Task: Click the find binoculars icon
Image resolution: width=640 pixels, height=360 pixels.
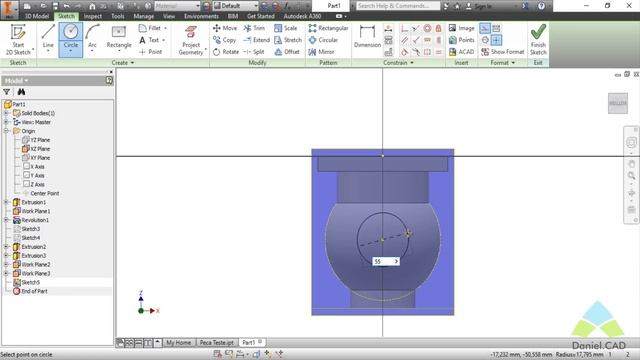Action: pyautogui.click(x=21, y=92)
